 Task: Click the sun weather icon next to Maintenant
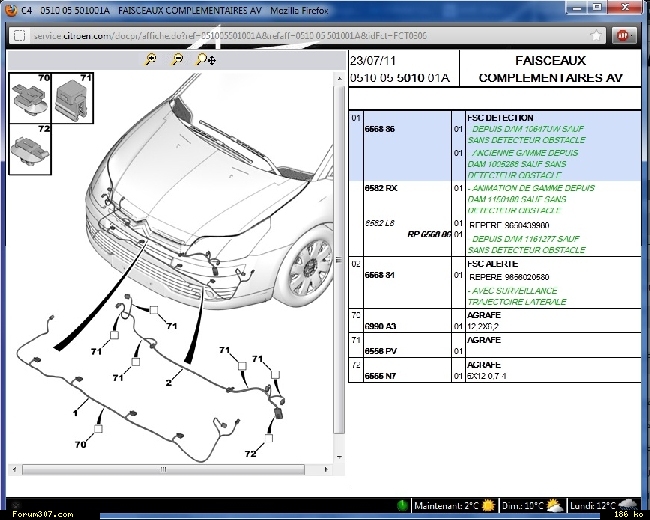tap(486, 505)
